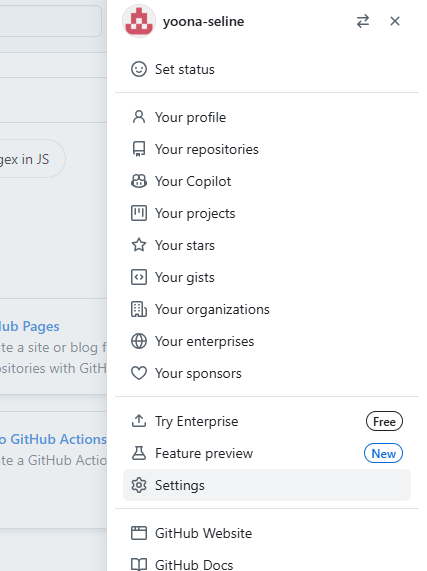427x571 pixels.
Task: Open Settings from the menu
Action: pos(267,485)
